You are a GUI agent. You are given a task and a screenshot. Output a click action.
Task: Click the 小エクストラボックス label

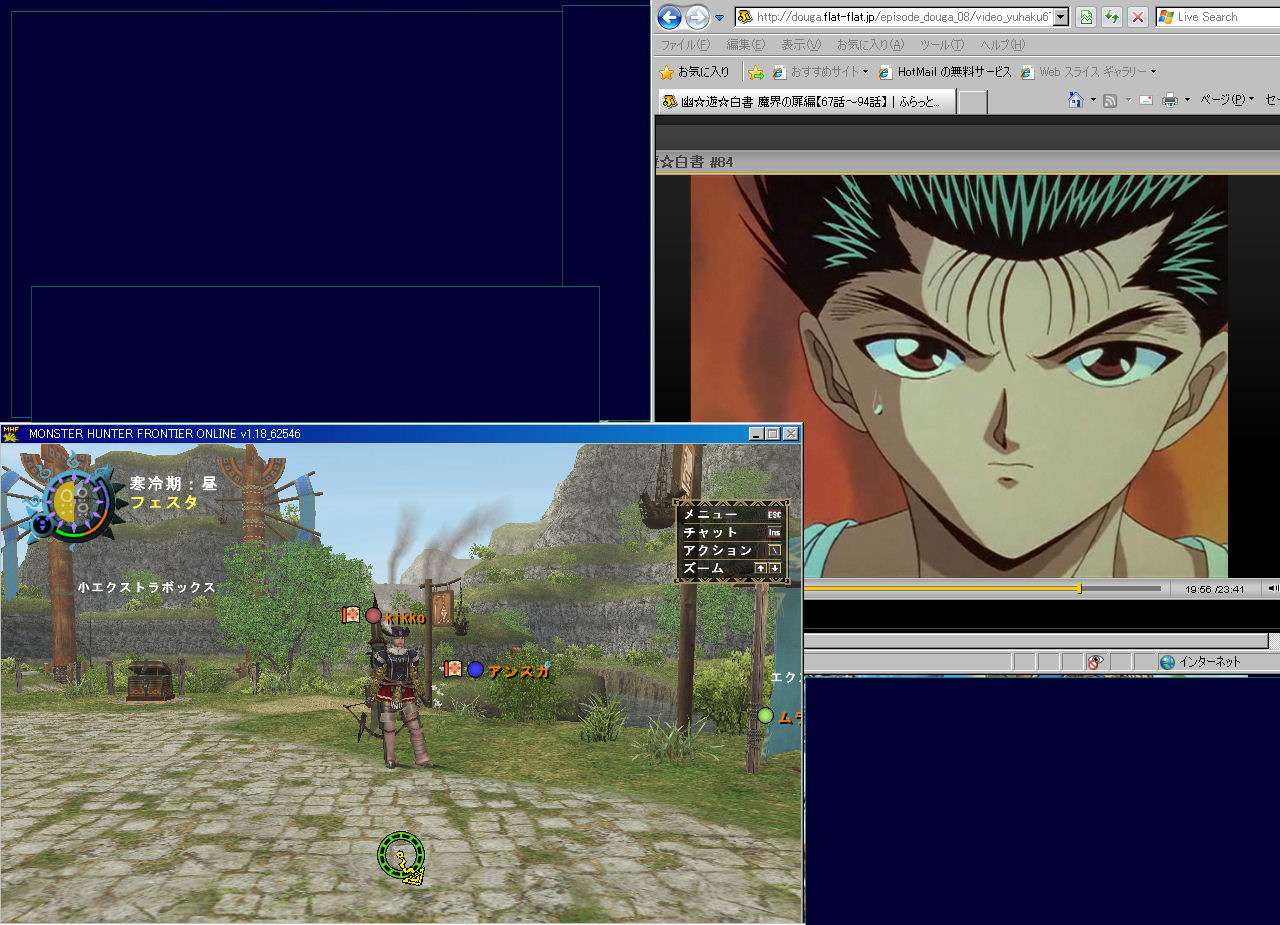pyautogui.click(x=146, y=587)
